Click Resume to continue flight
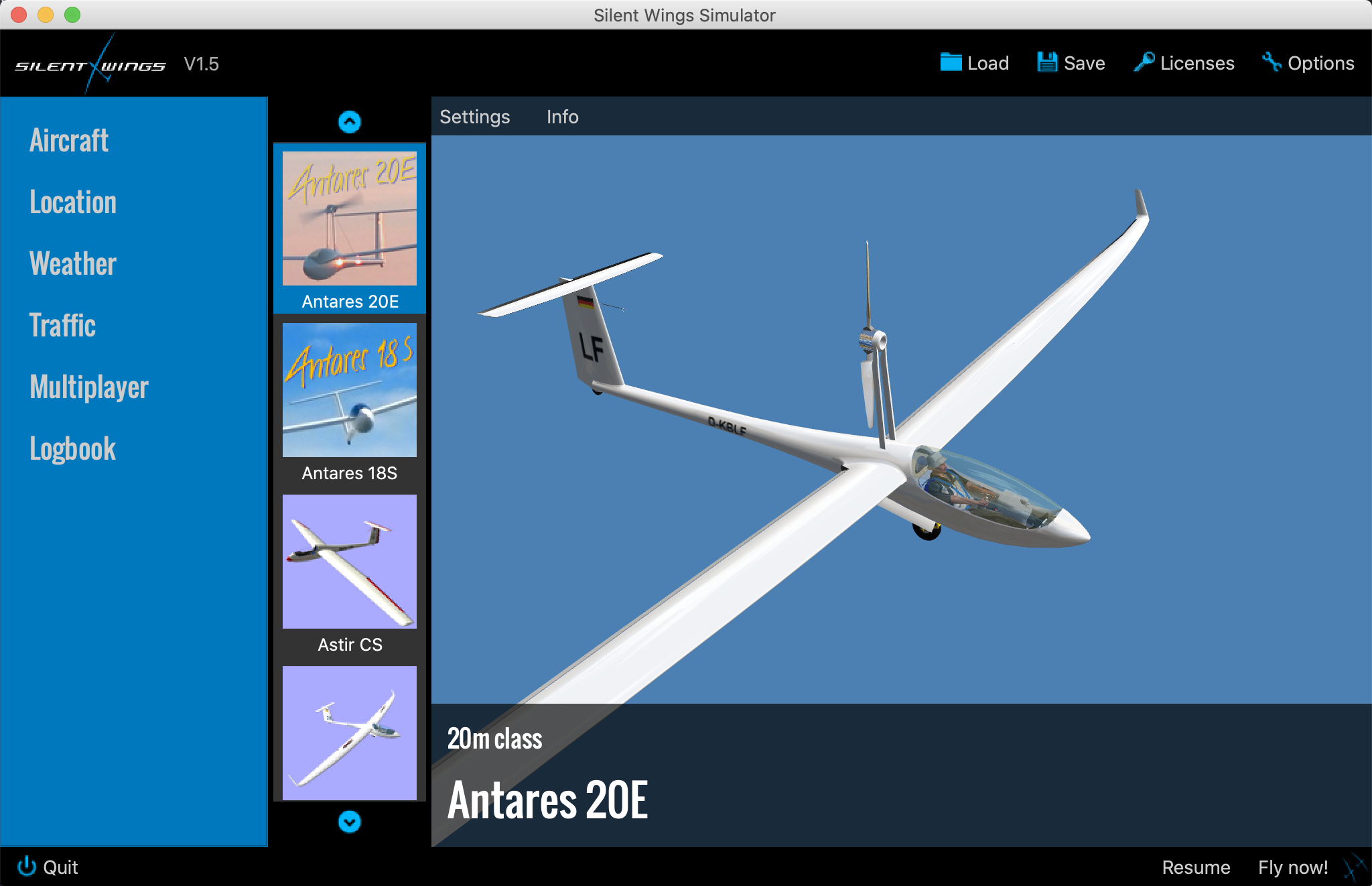 coord(1196,867)
